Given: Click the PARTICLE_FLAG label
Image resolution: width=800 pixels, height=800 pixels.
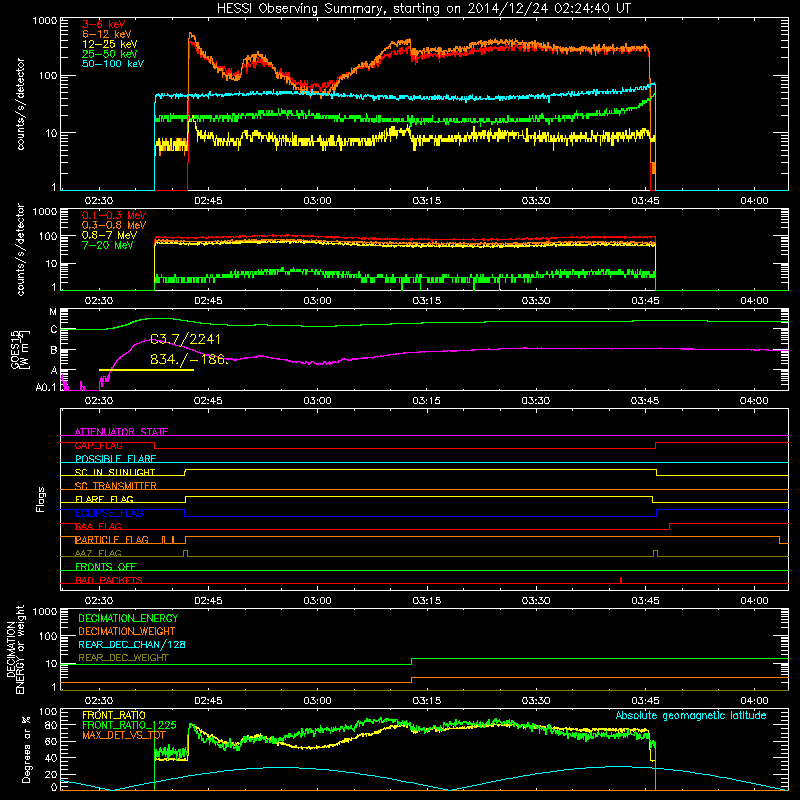Looking at the screenshot, I should coord(112,540).
